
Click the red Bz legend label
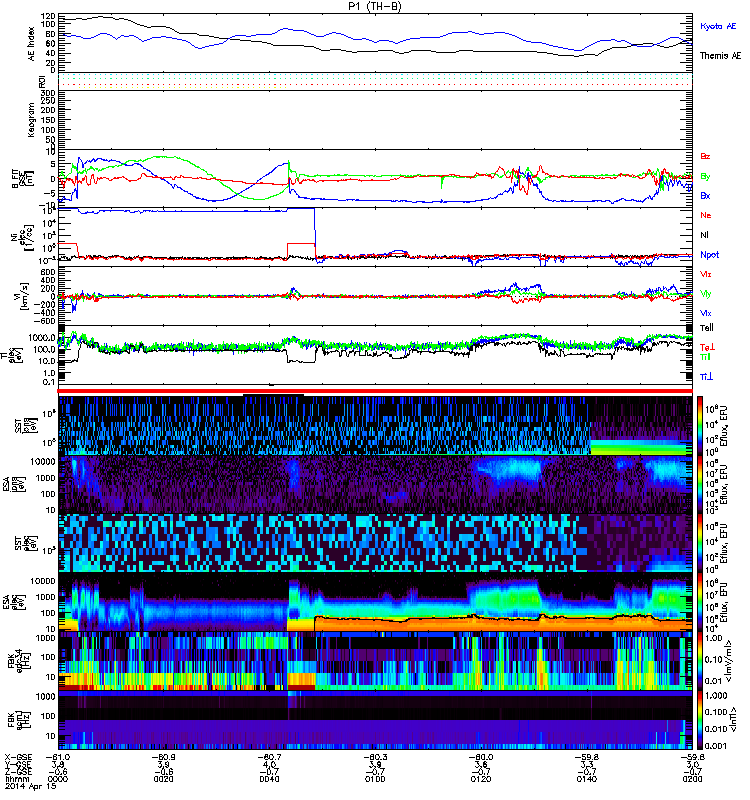pyautogui.click(x=705, y=156)
